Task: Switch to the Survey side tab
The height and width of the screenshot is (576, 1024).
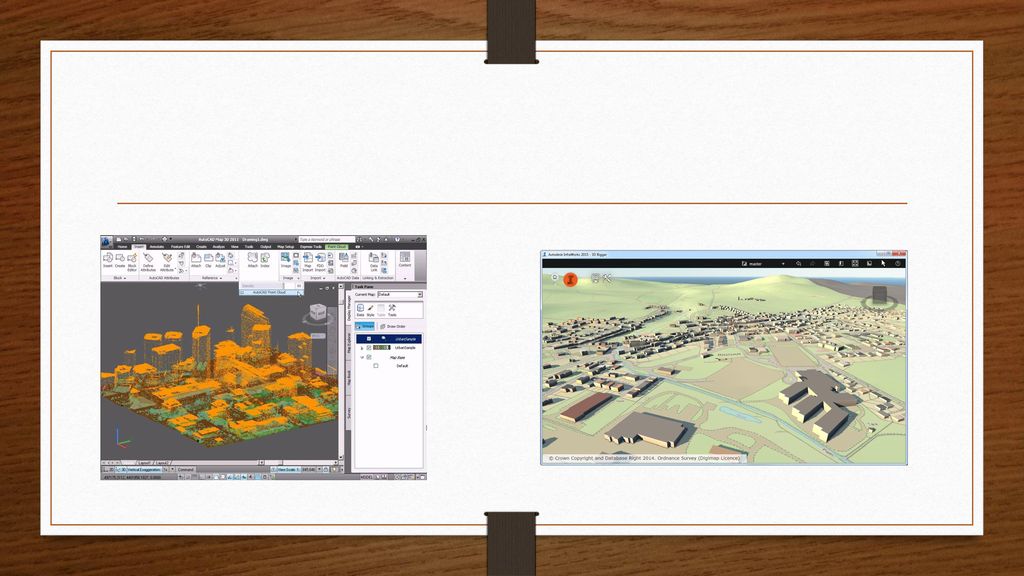Action: pyautogui.click(x=349, y=413)
